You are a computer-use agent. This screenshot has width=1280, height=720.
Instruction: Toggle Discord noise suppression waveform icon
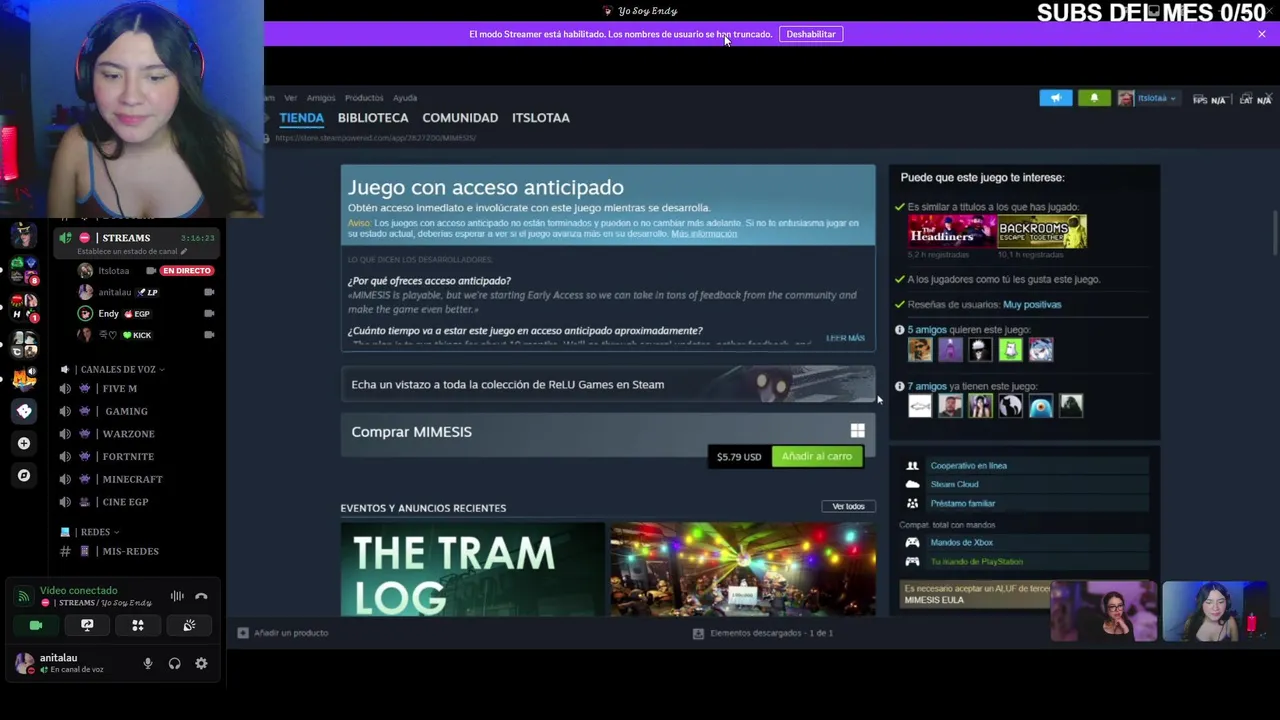[x=177, y=596]
